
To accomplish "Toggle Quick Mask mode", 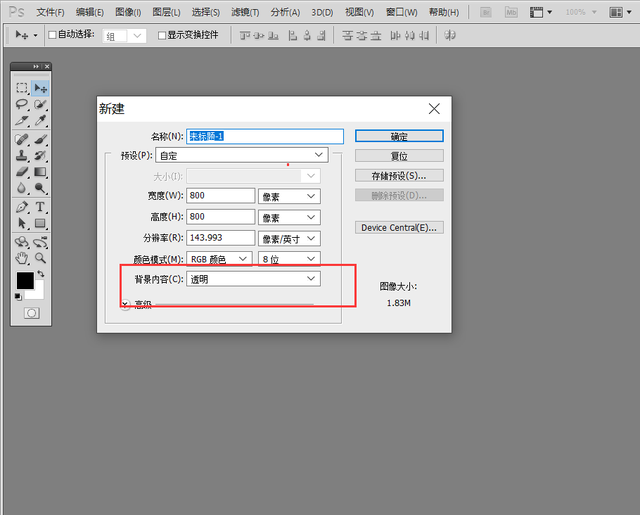I will 31,313.
